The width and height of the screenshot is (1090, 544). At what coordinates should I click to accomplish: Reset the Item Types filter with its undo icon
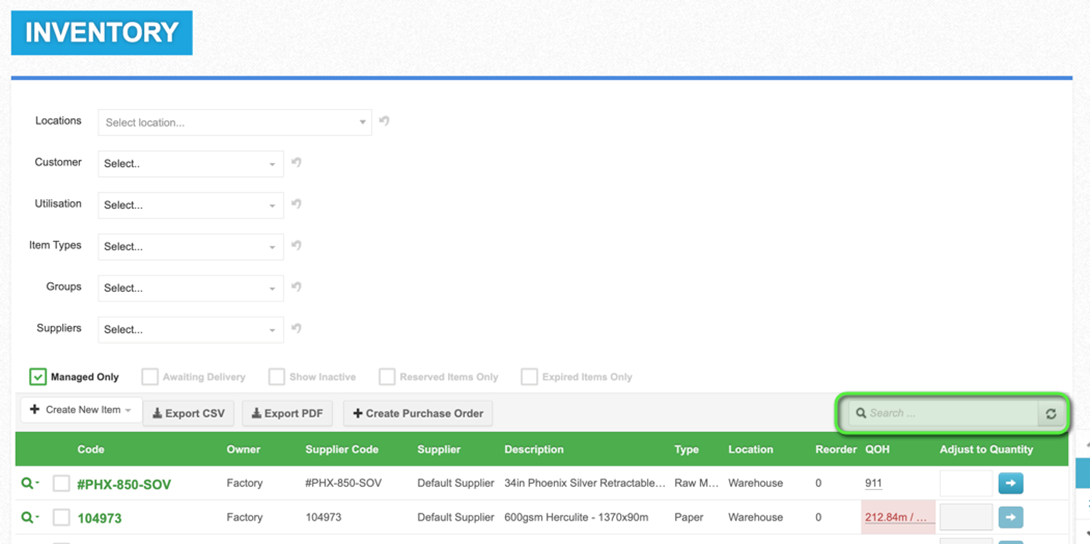coord(296,245)
